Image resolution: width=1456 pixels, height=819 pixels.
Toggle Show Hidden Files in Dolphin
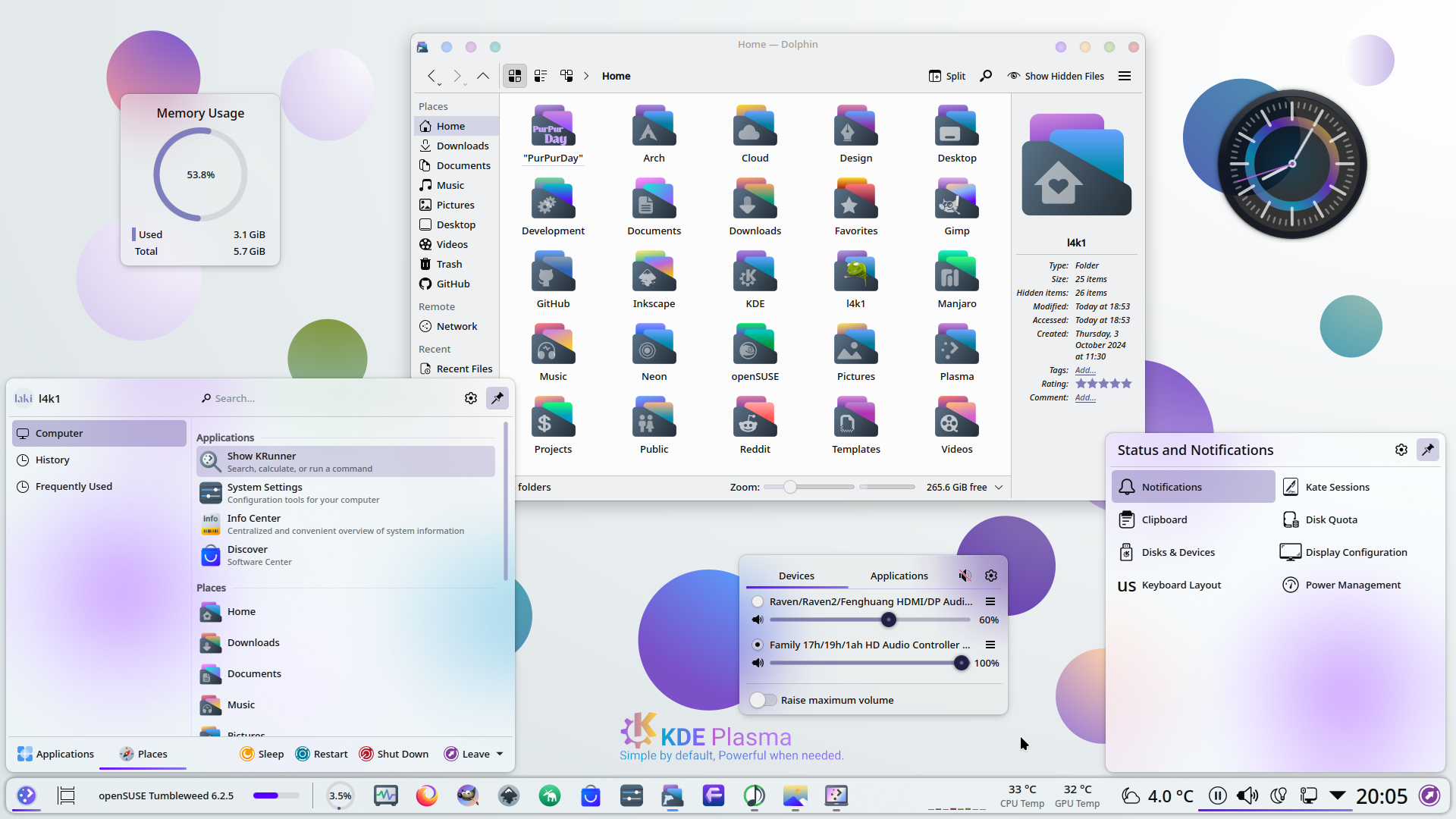(1056, 76)
